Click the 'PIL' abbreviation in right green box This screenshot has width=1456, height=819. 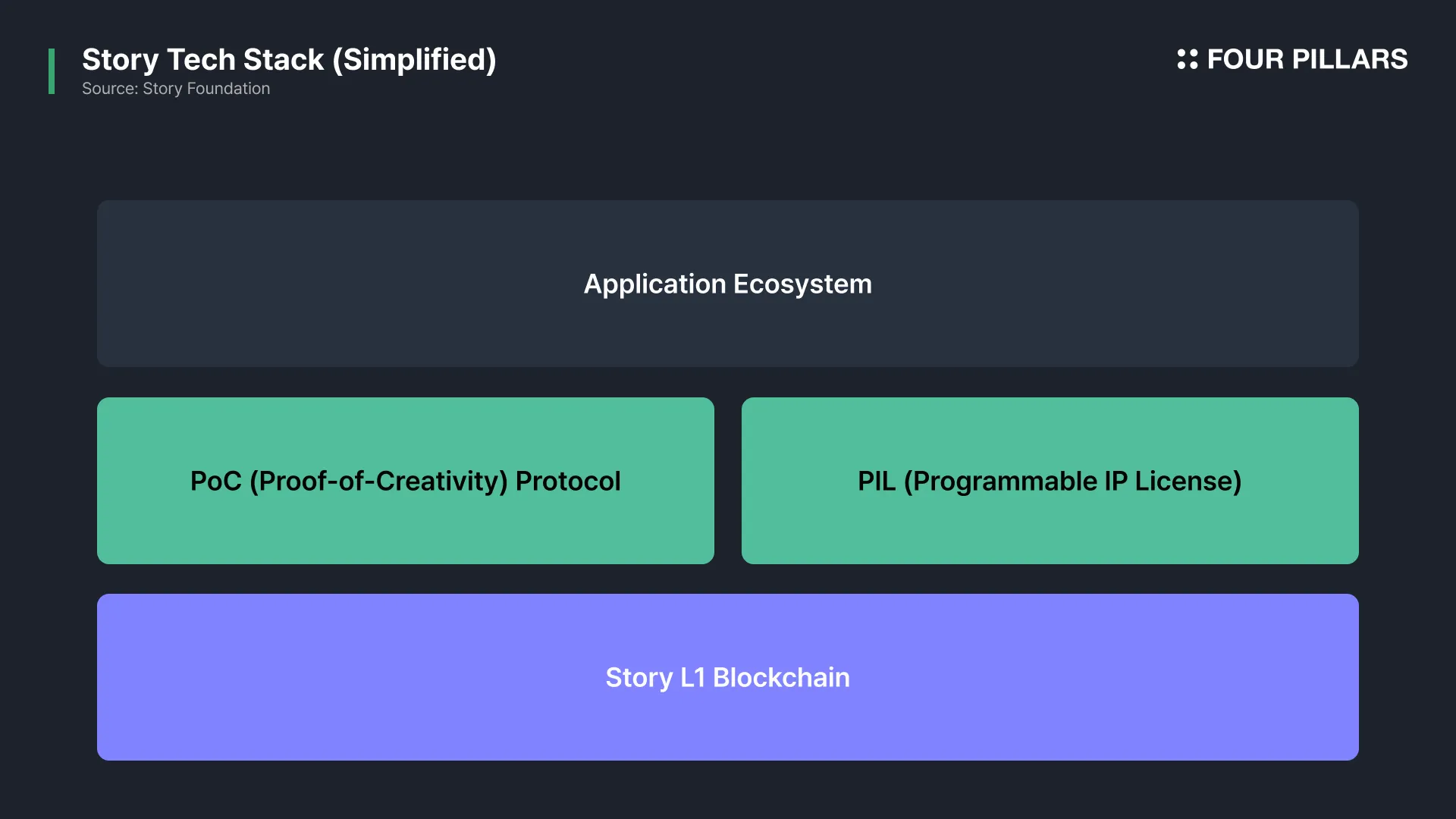point(876,481)
